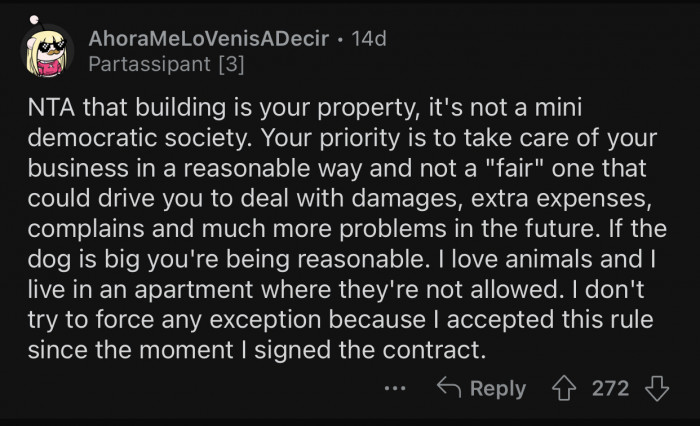The image size is (700, 426).
Task: Open the commenter's avatar picture
Action: [x=46, y=53]
